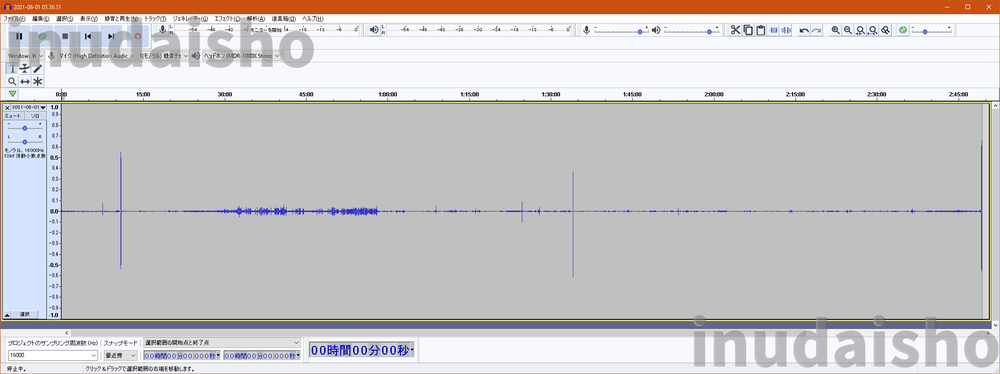Image resolution: width=1000 pixels, height=374 pixels.
Task: Click the track 選択 button
Action: 24,314
